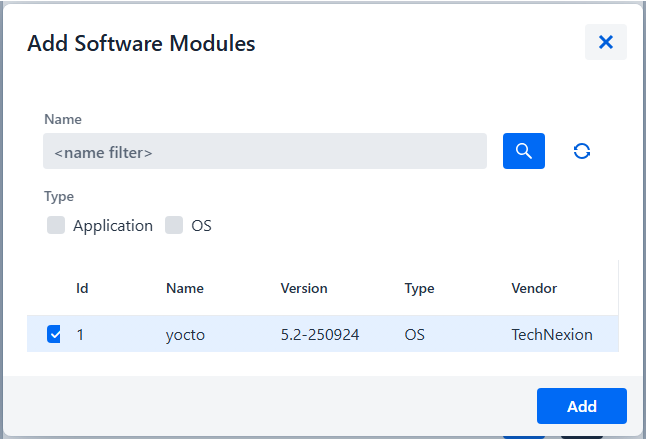Click the Version column header
The width and height of the screenshot is (648, 440).
pos(304,288)
